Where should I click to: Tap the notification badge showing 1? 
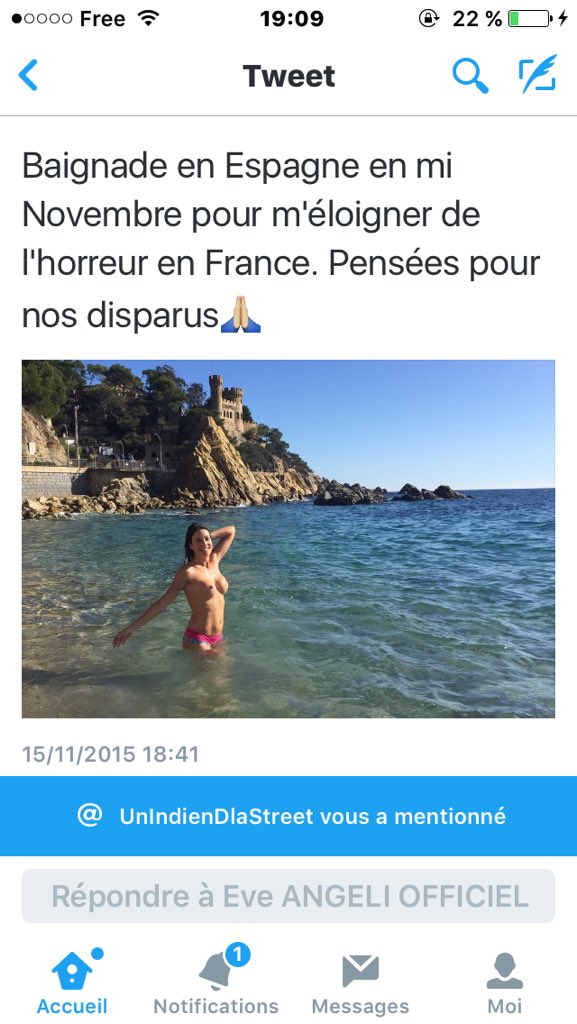pyautogui.click(x=238, y=955)
